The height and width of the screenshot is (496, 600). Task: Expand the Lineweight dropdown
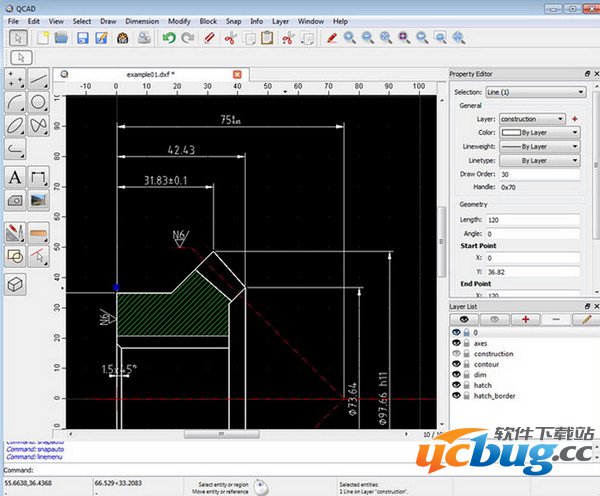click(x=538, y=146)
